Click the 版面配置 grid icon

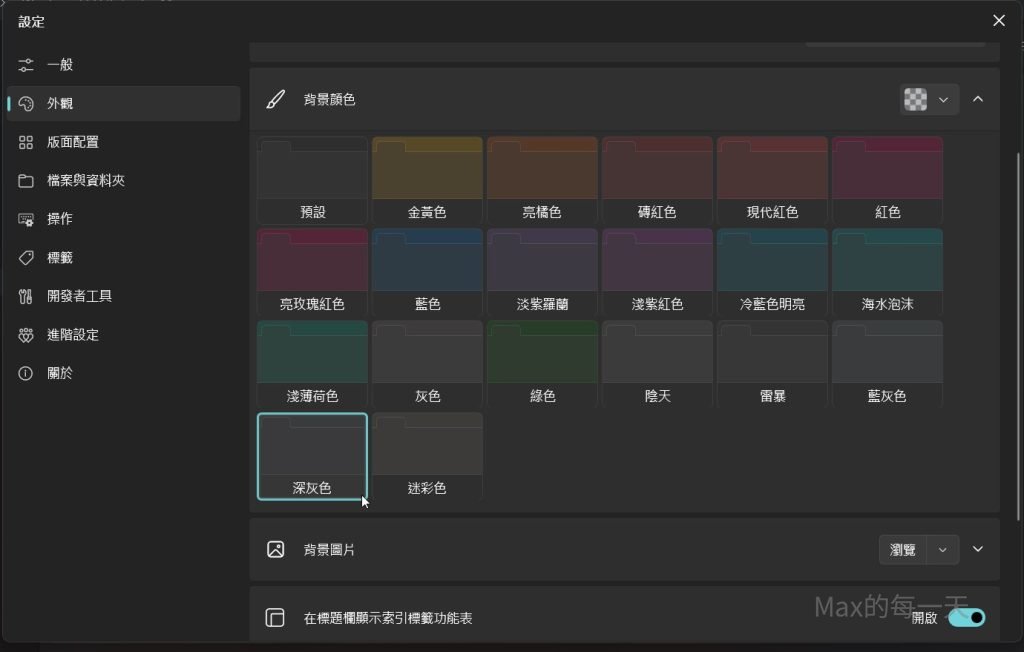coord(26,142)
